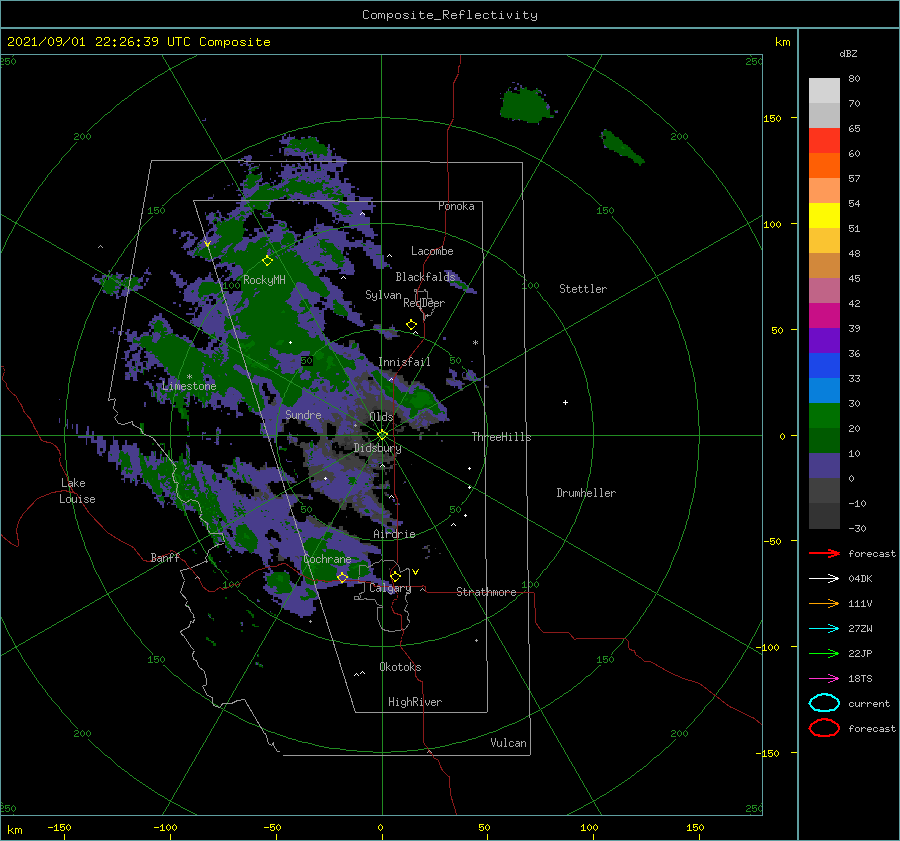
Task: Click the Calgary city label
Action: (390, 588)
